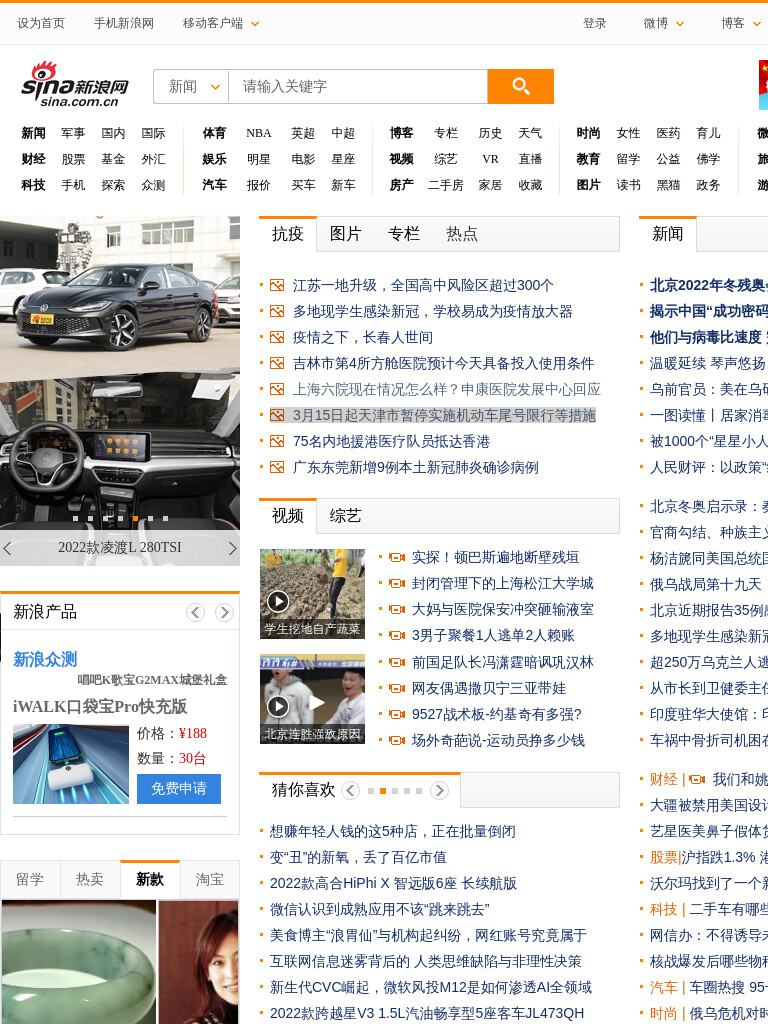Open the NBA navigation link
The width and height of the screenshot is (768, 1024).
point(259,133)
